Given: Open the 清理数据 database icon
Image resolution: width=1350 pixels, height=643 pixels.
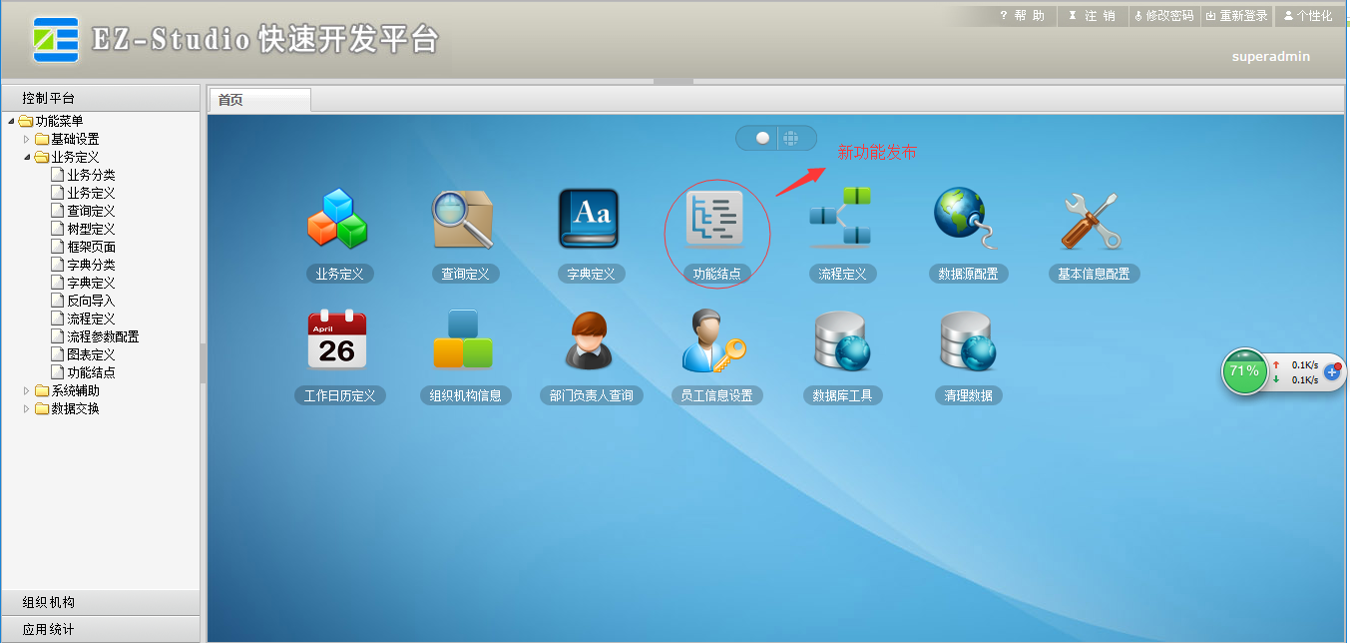Looking at the screenshot, I should [967, 341].
